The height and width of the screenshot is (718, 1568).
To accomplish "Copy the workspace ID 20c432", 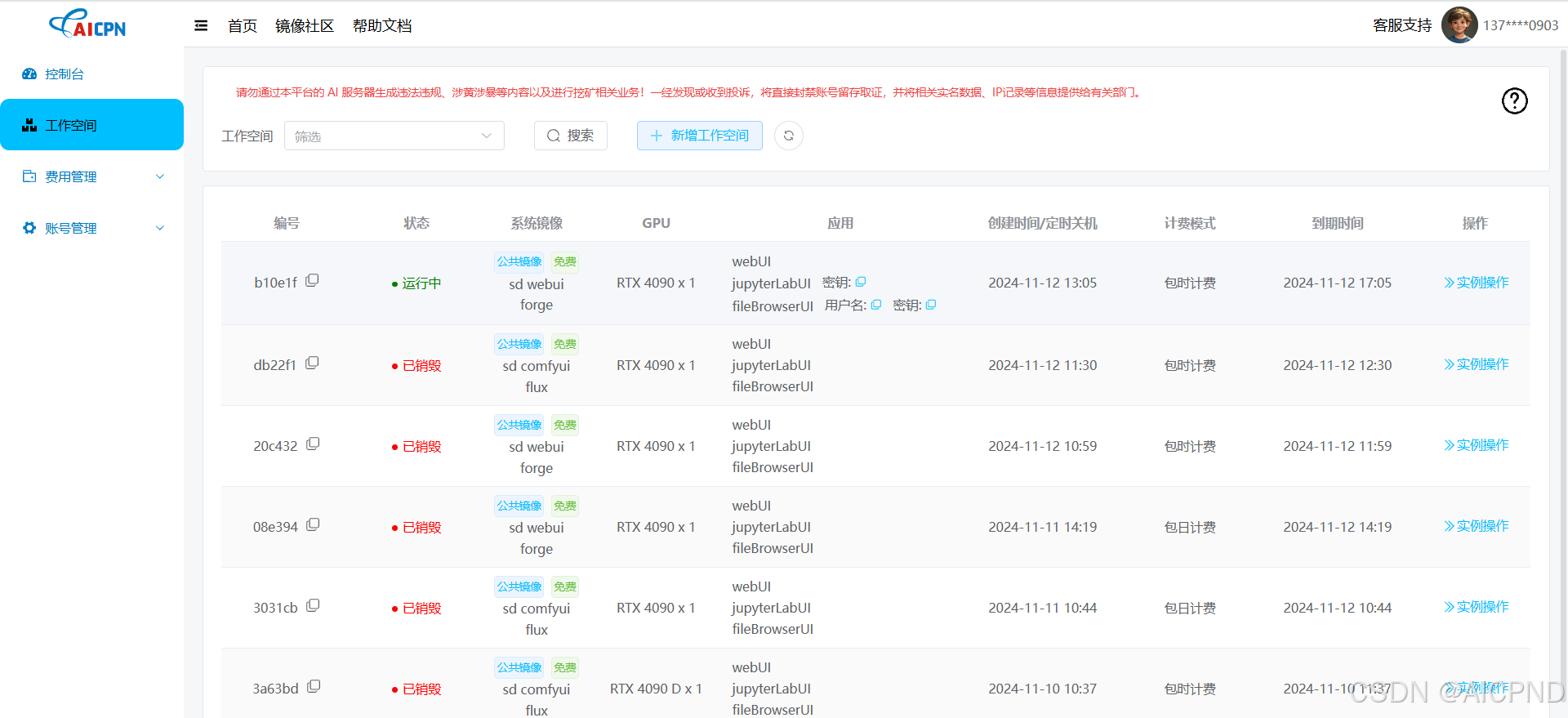I will click(313, 444).
